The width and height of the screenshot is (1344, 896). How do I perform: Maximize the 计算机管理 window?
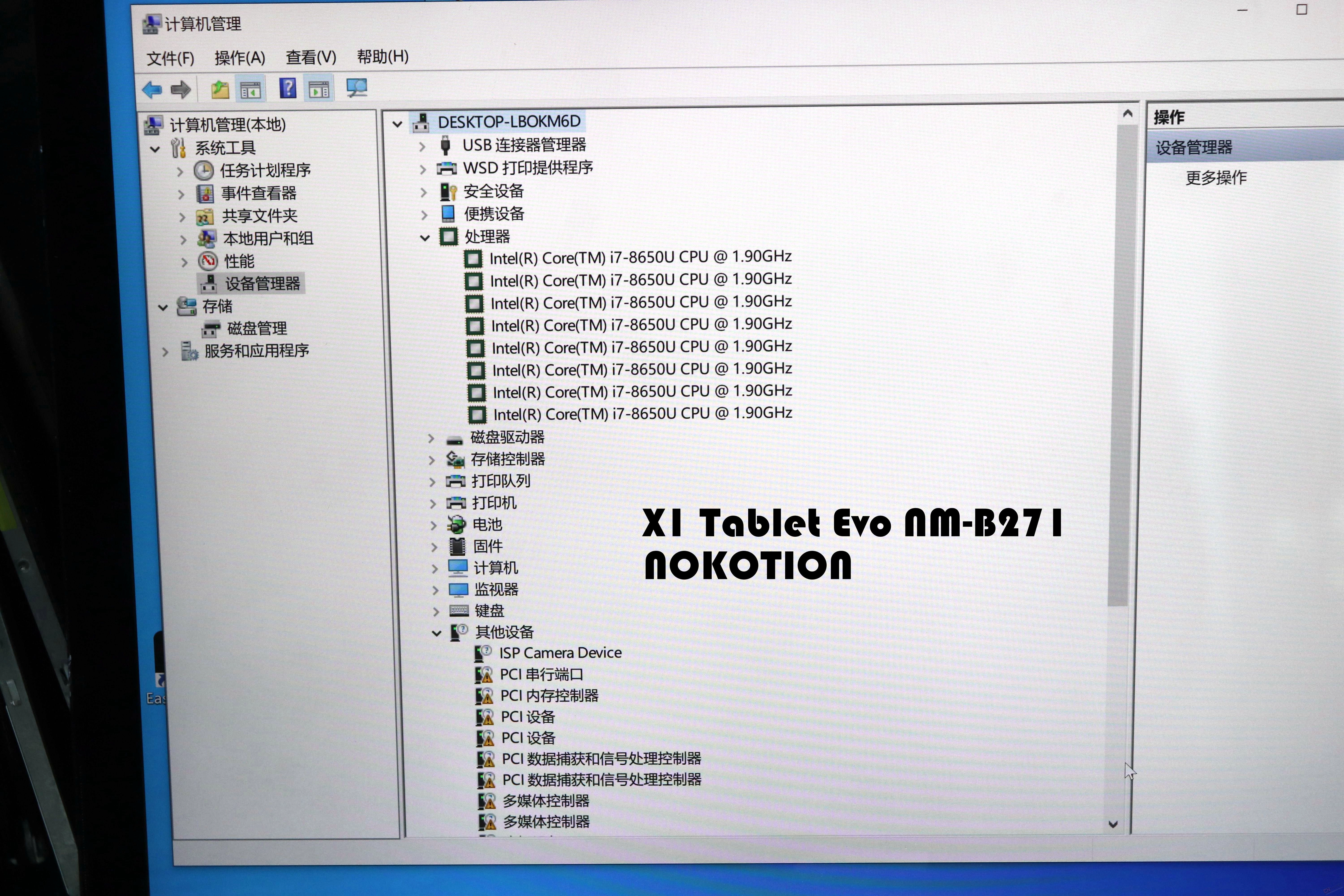(x=1302, y=10)
